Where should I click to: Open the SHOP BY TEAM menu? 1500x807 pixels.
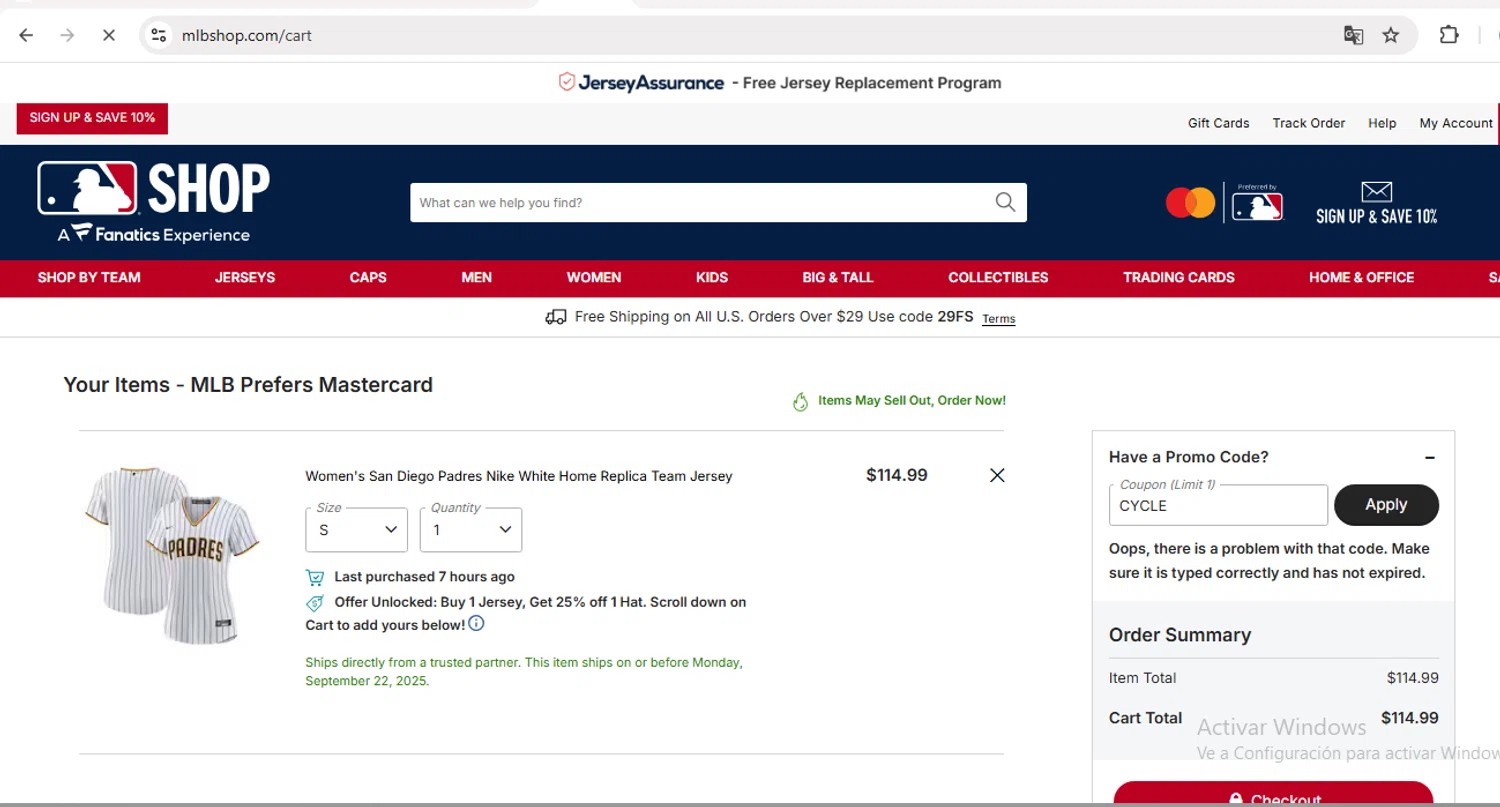(x=89, y=278)
